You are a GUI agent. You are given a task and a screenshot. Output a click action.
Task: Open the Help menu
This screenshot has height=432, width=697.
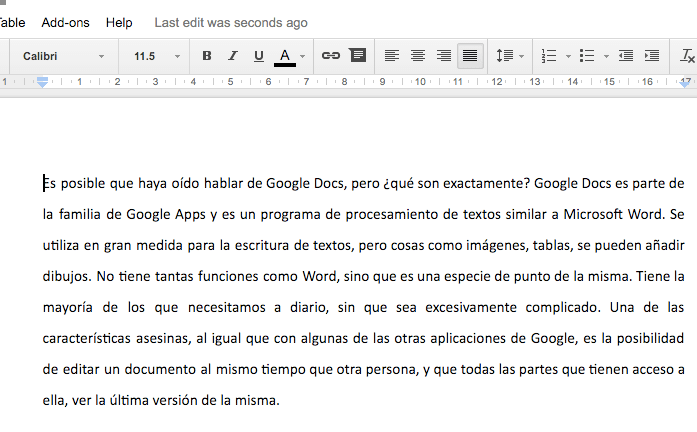tap(119, 23)
